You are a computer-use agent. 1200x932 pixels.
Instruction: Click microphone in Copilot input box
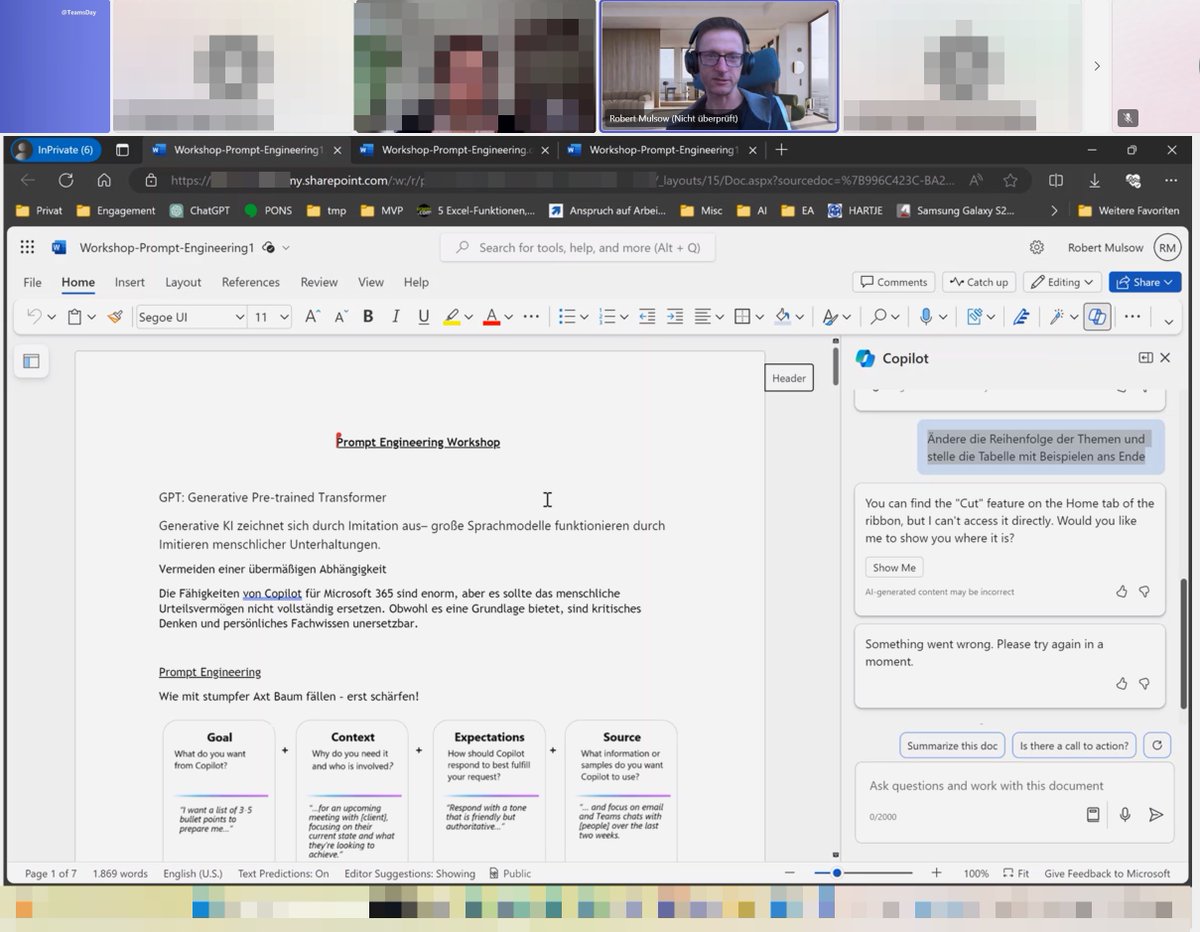tap(1125, 815)
